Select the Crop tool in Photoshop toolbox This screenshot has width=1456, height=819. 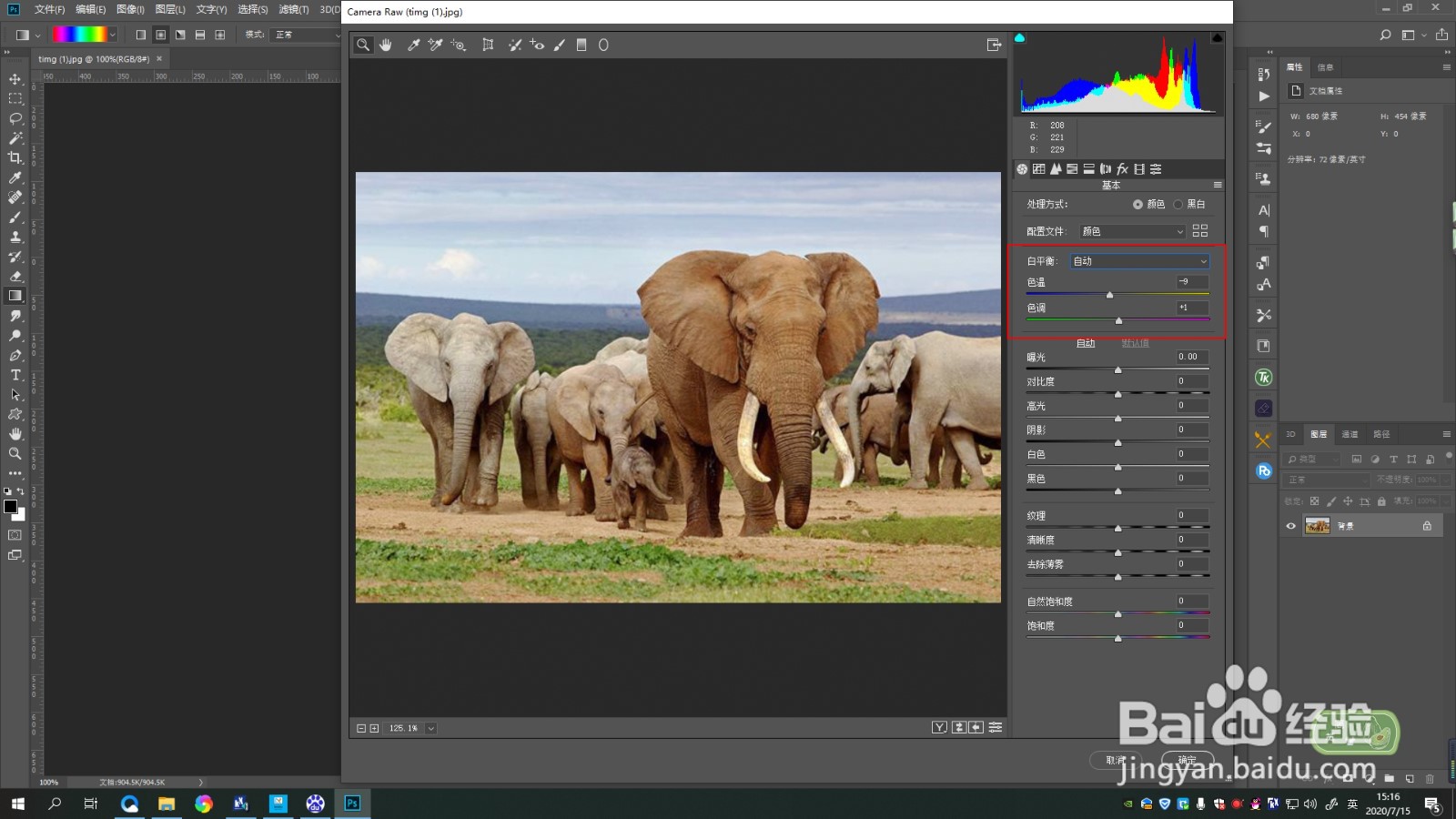point(15,157)
